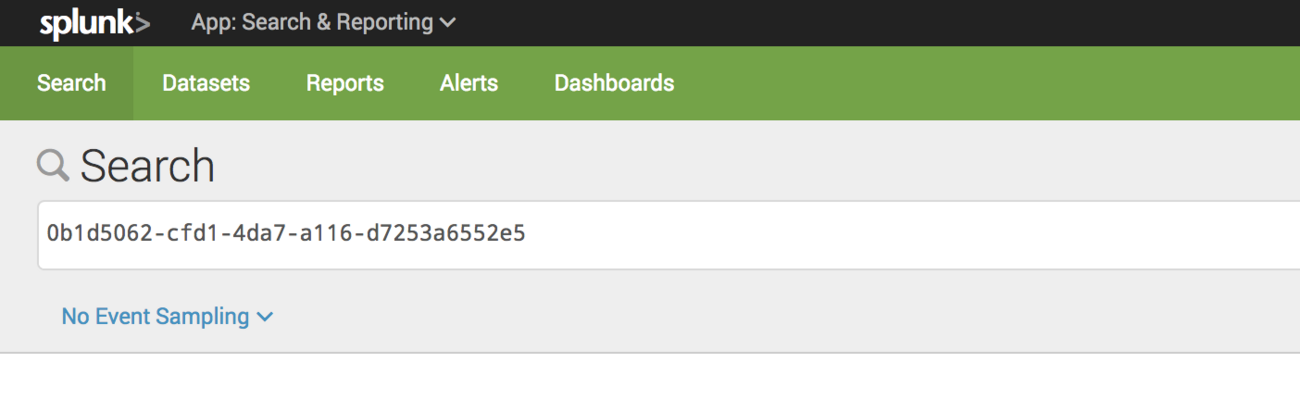Click blank space inside search box after query

pyautogui.click(x=900, y=235)
